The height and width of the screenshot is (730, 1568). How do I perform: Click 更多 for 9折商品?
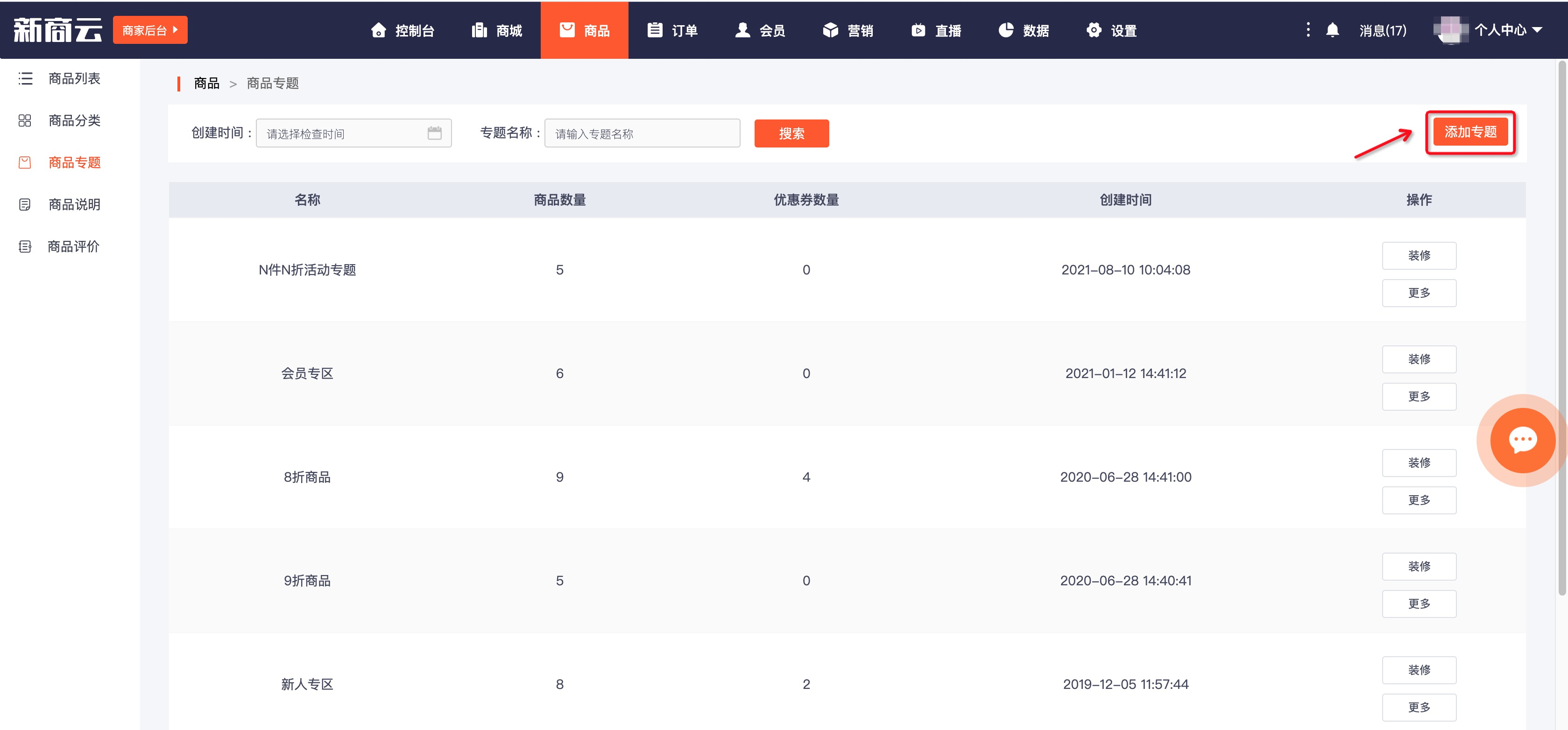point(1420,604)
